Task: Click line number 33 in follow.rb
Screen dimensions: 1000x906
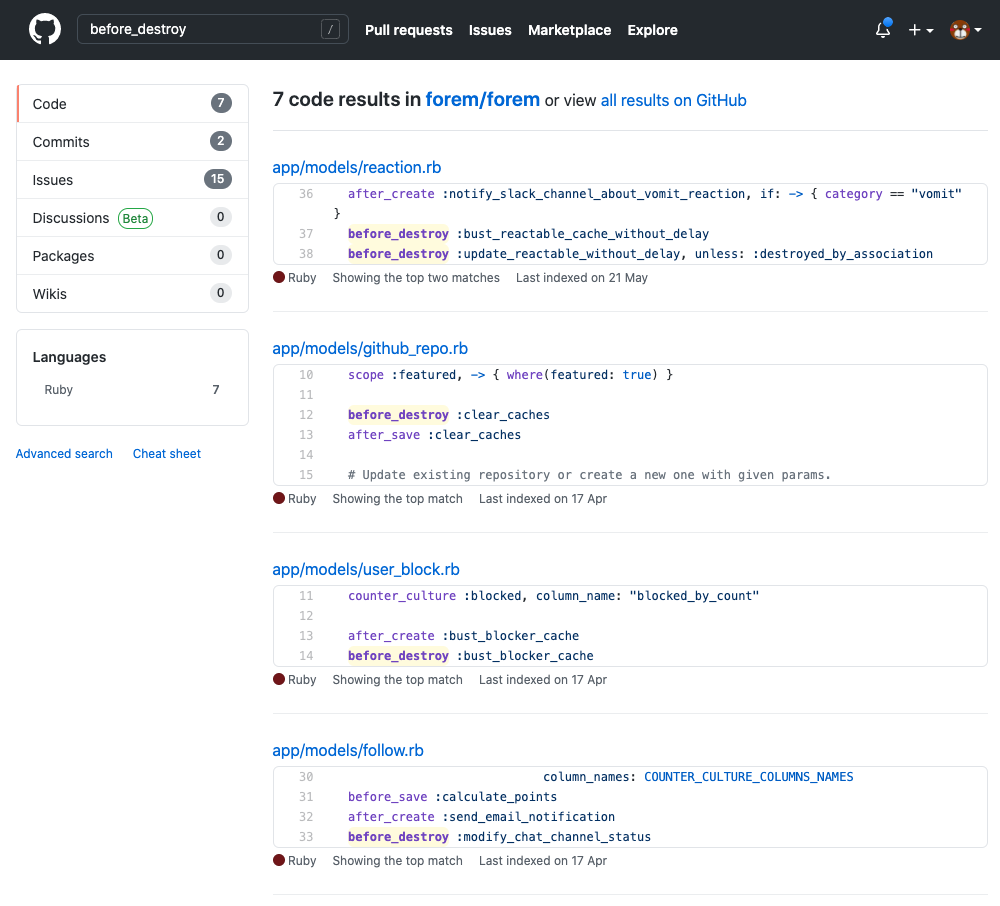Action: 306,837
